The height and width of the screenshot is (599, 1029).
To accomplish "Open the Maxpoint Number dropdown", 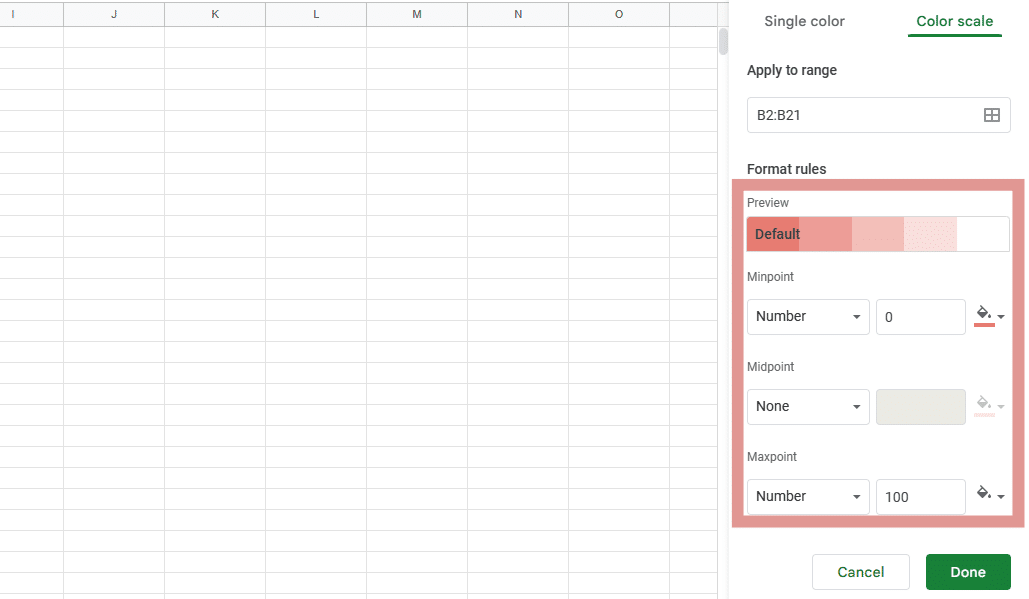I will pyautogui.click(x=807, y=496).
